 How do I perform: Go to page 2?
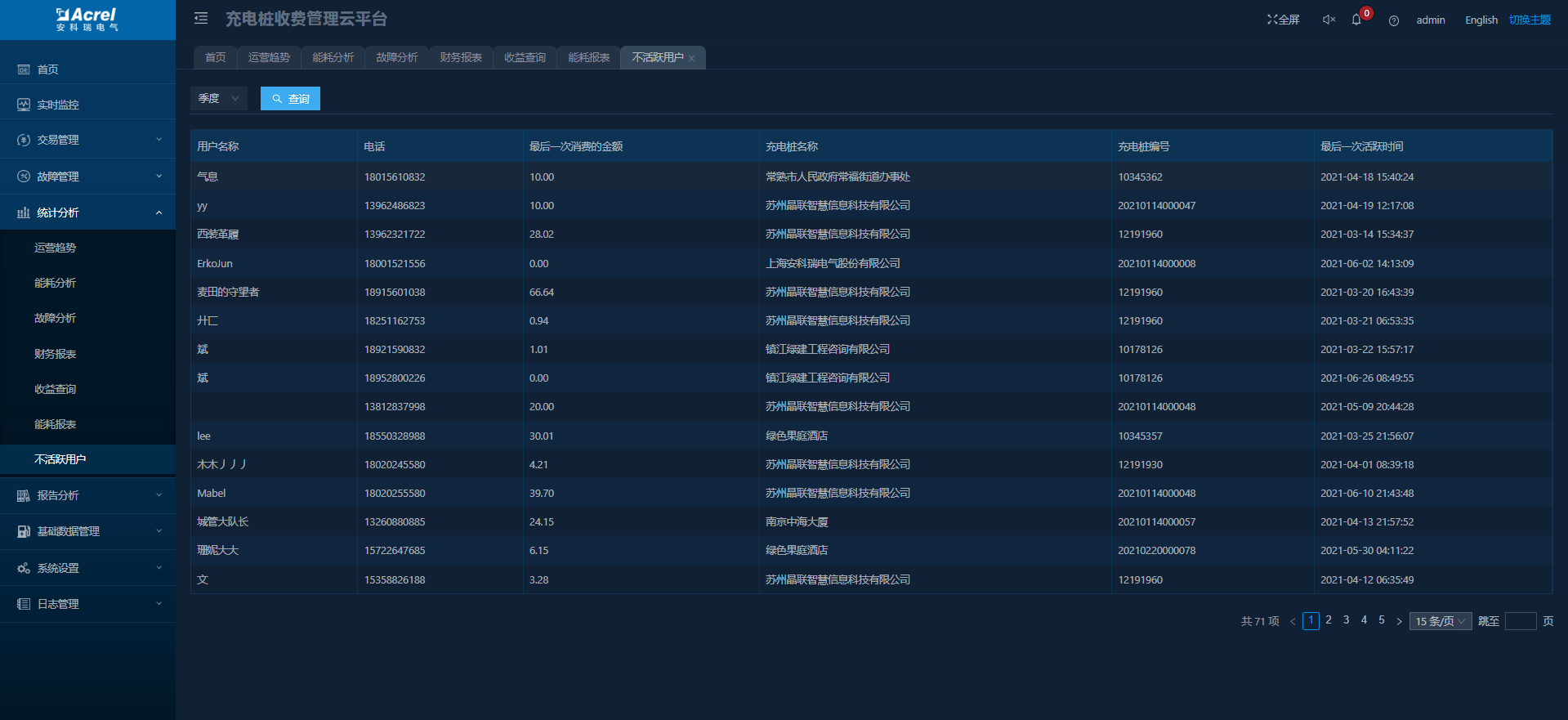click(1329, 620)
